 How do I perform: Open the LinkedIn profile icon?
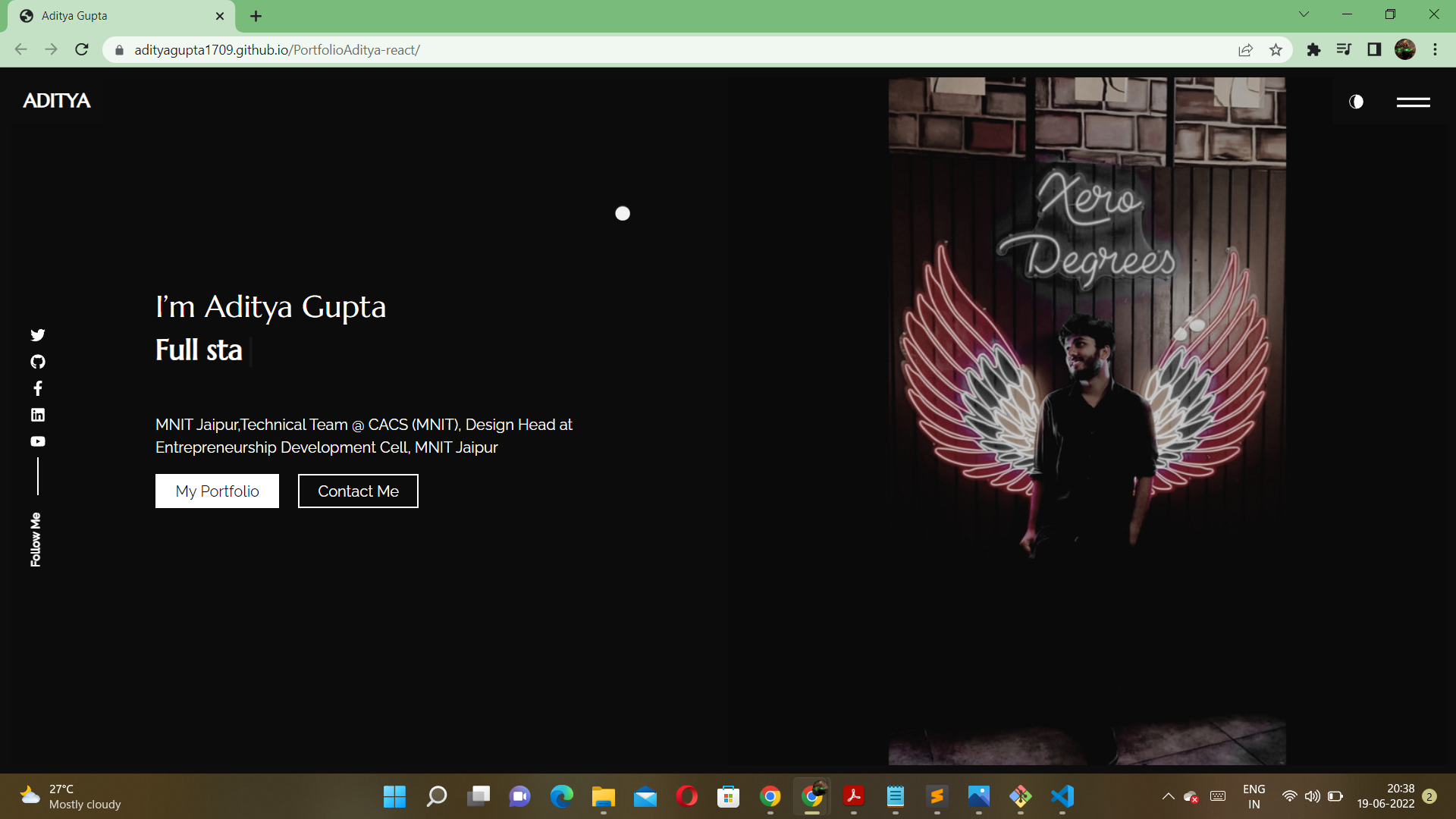[x=38, y=415]
